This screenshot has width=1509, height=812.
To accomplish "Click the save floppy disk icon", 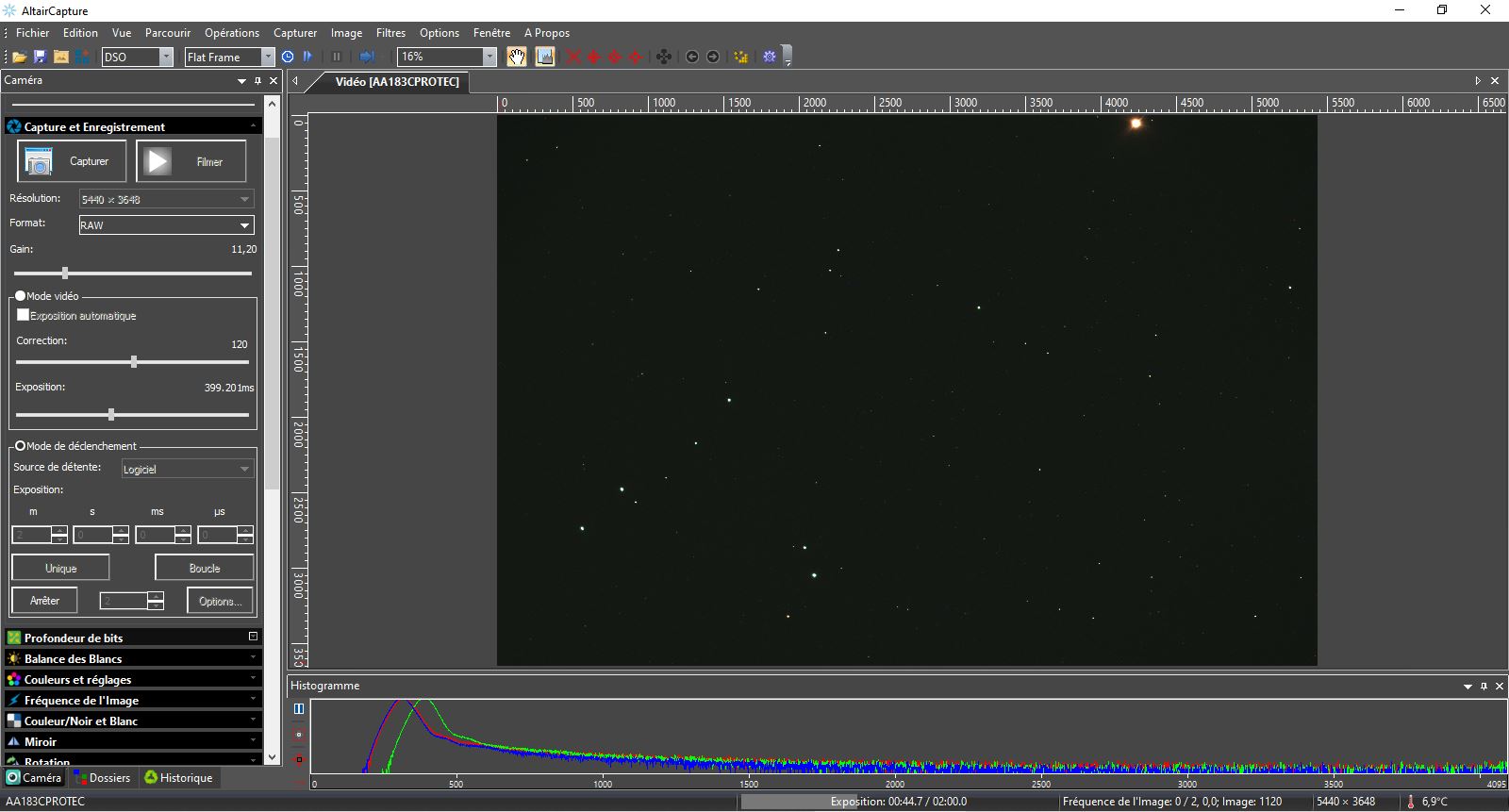I will [x=40, y=57].
